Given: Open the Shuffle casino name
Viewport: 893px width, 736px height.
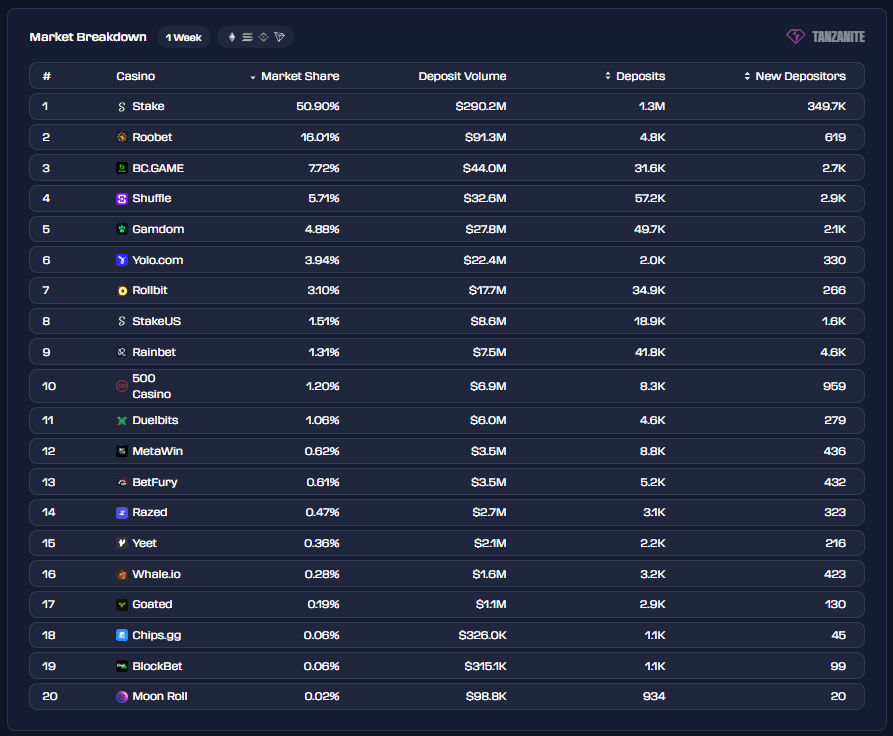Looking at the screenshot, I should (151, 198).
